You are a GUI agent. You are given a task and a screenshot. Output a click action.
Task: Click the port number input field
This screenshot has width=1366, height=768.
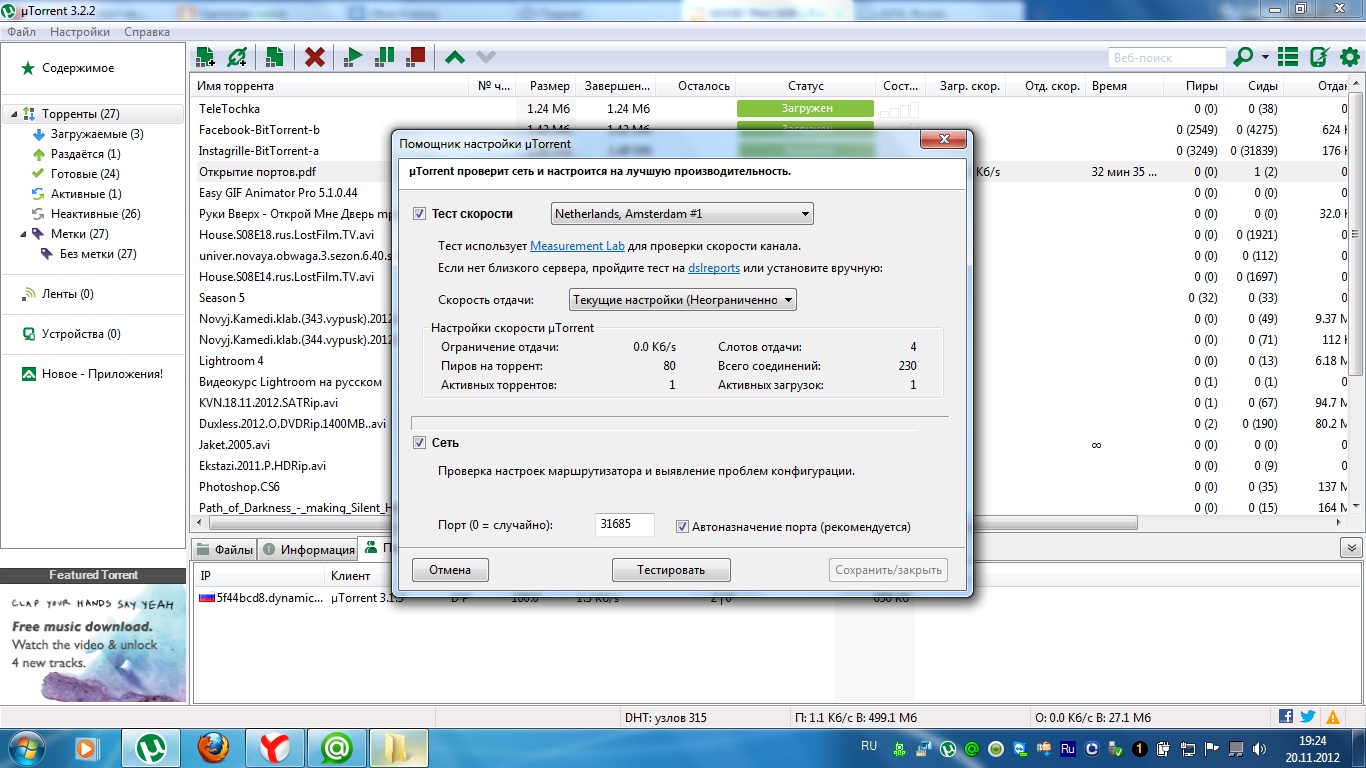624,525
